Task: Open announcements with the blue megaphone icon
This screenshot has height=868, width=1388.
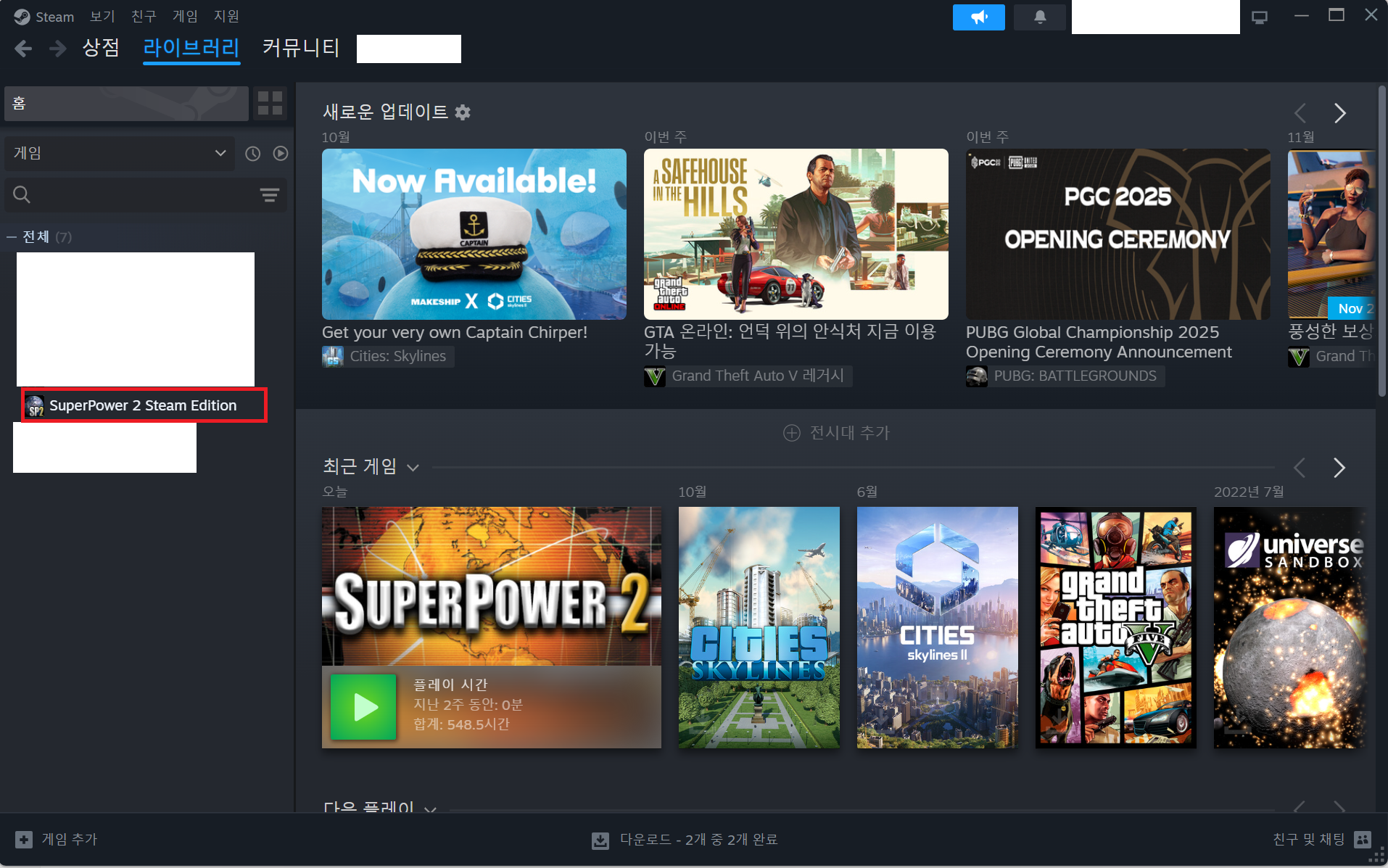Action: (978, 17)
